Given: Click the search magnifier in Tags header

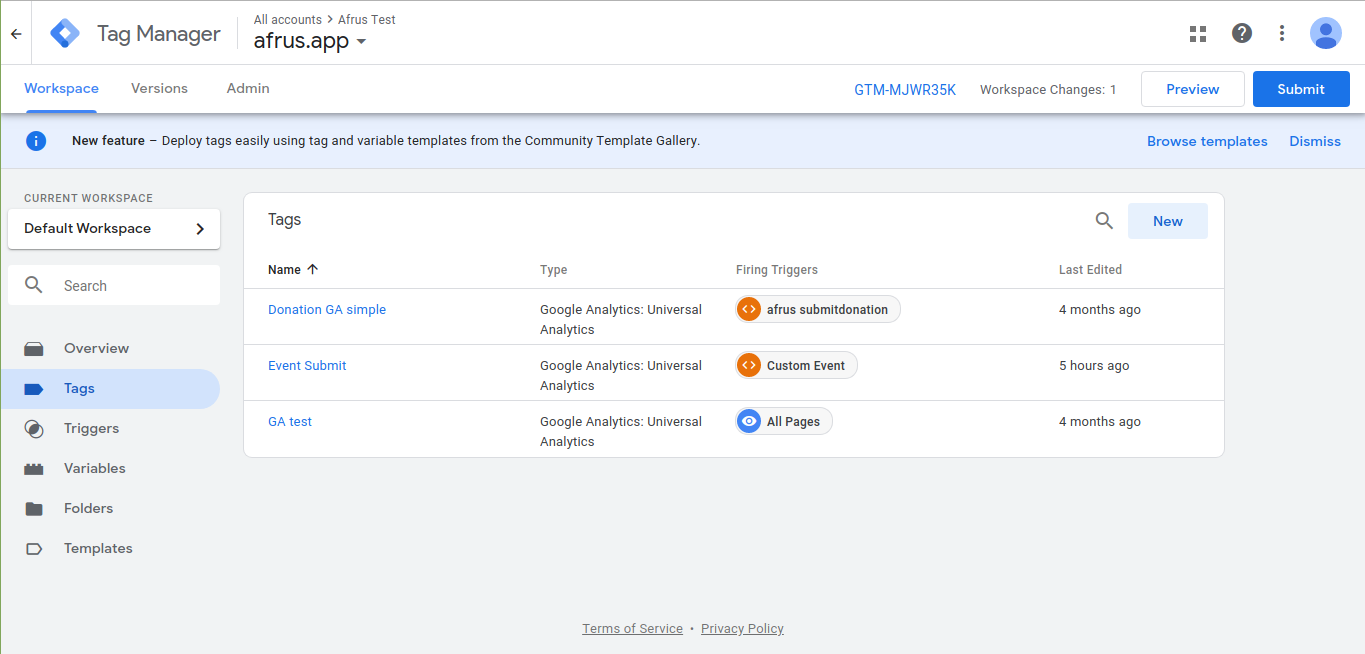Looking at the screenshot, I should [x=1104, y=221].
